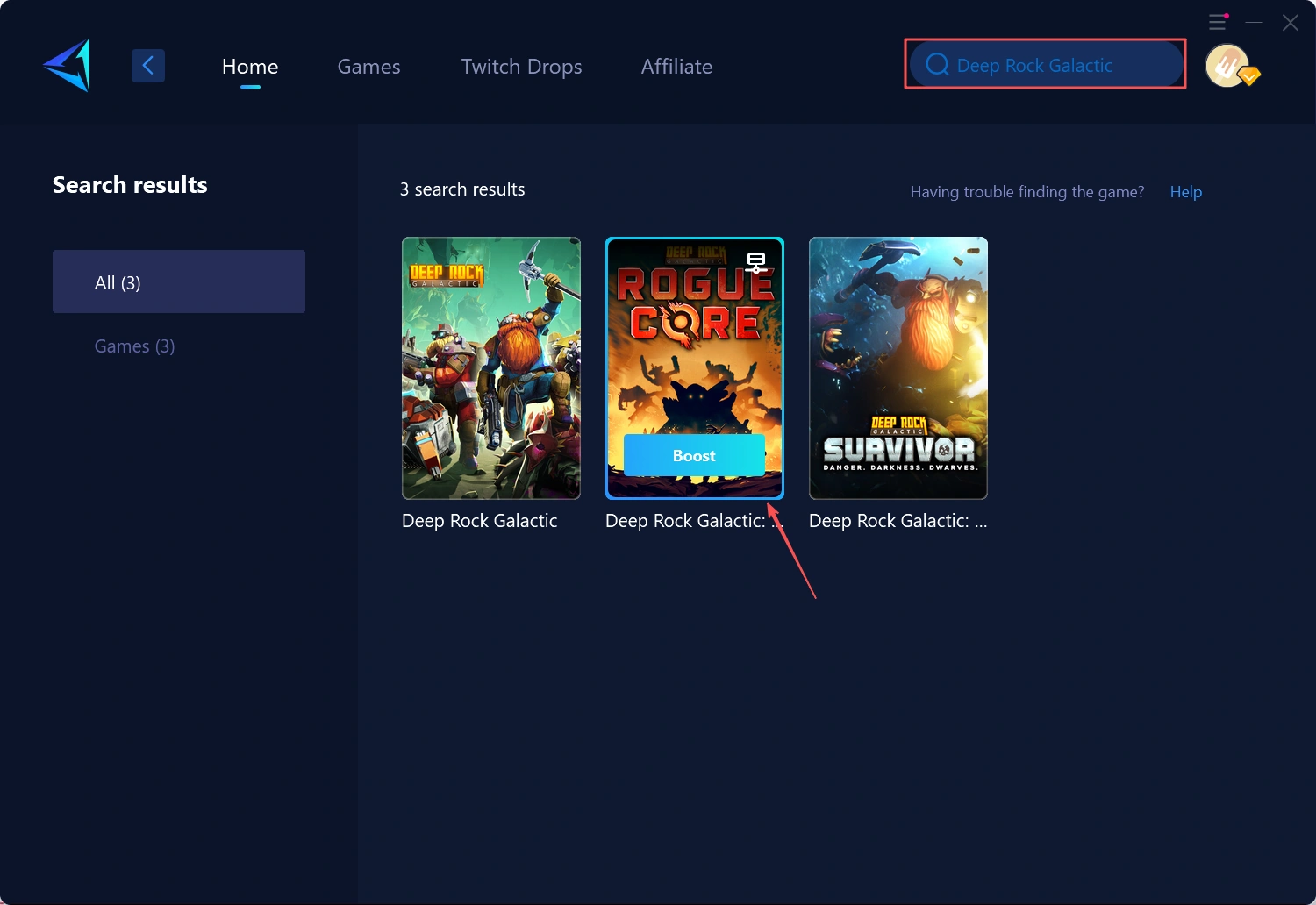Click the title text under Rogue Core card
This screenshot has height=905, width=1316.
tap(694, 521)
